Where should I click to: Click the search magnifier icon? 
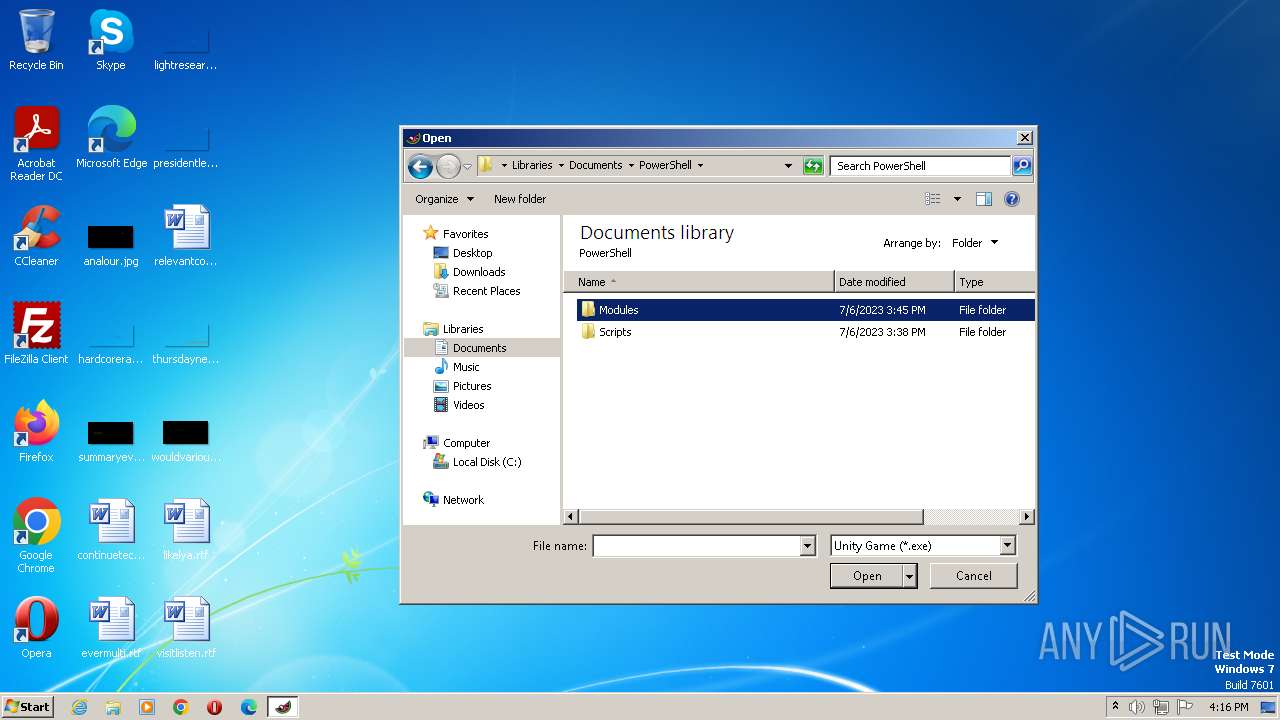click(x=1021, y=166)
